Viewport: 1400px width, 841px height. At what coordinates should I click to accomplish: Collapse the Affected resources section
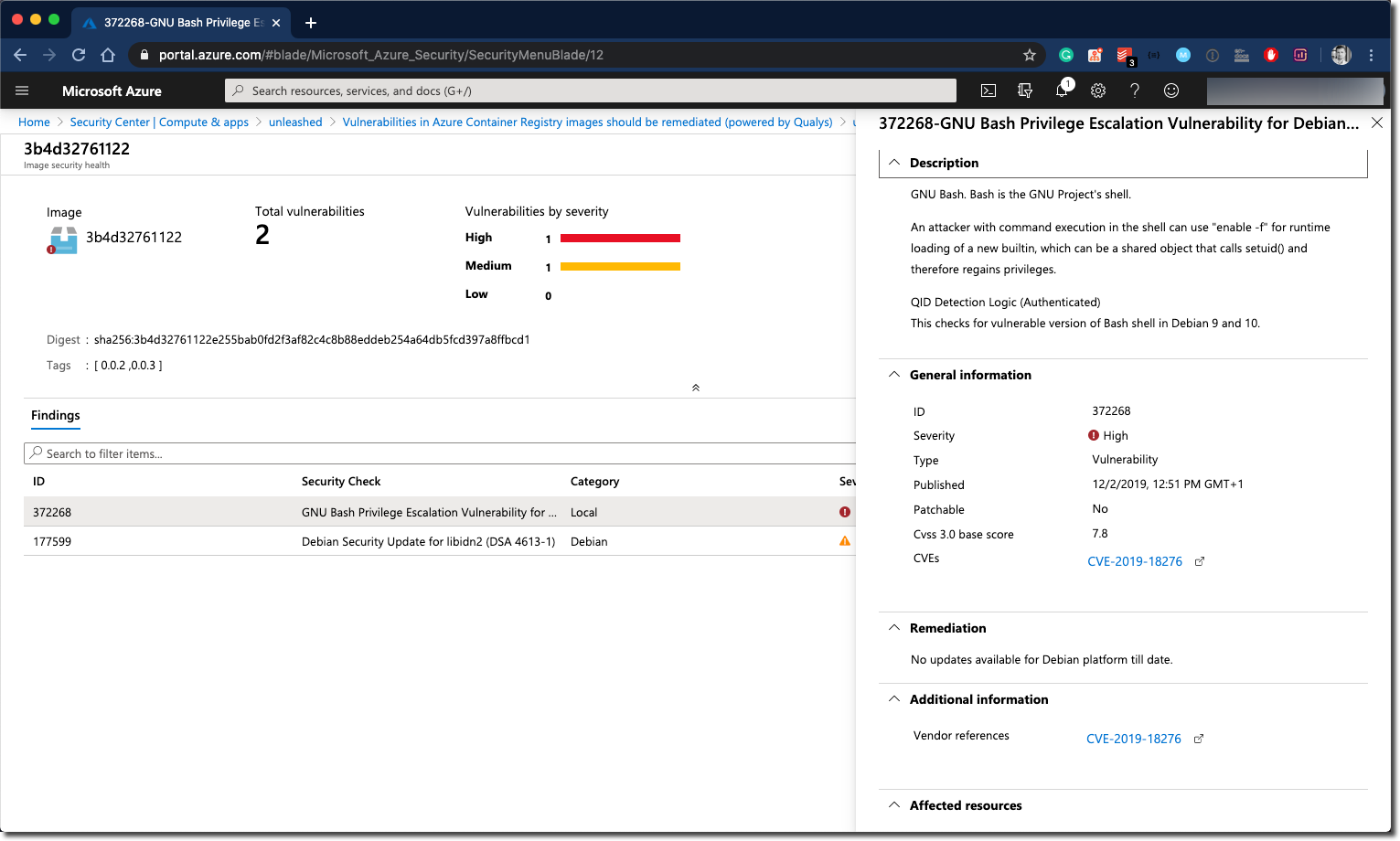point(894,805)
